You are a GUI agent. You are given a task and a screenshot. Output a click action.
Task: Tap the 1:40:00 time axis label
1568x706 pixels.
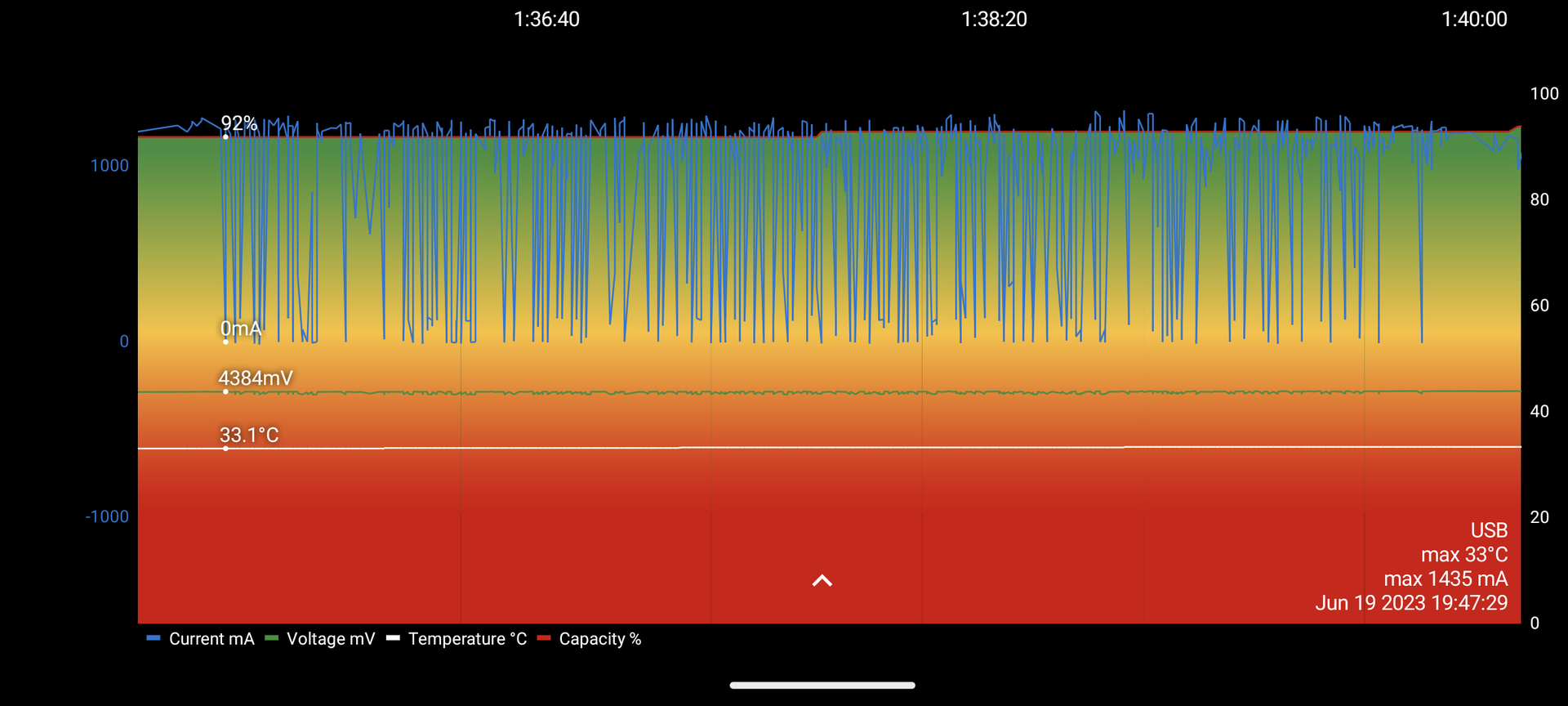[x=1473, y=20]
